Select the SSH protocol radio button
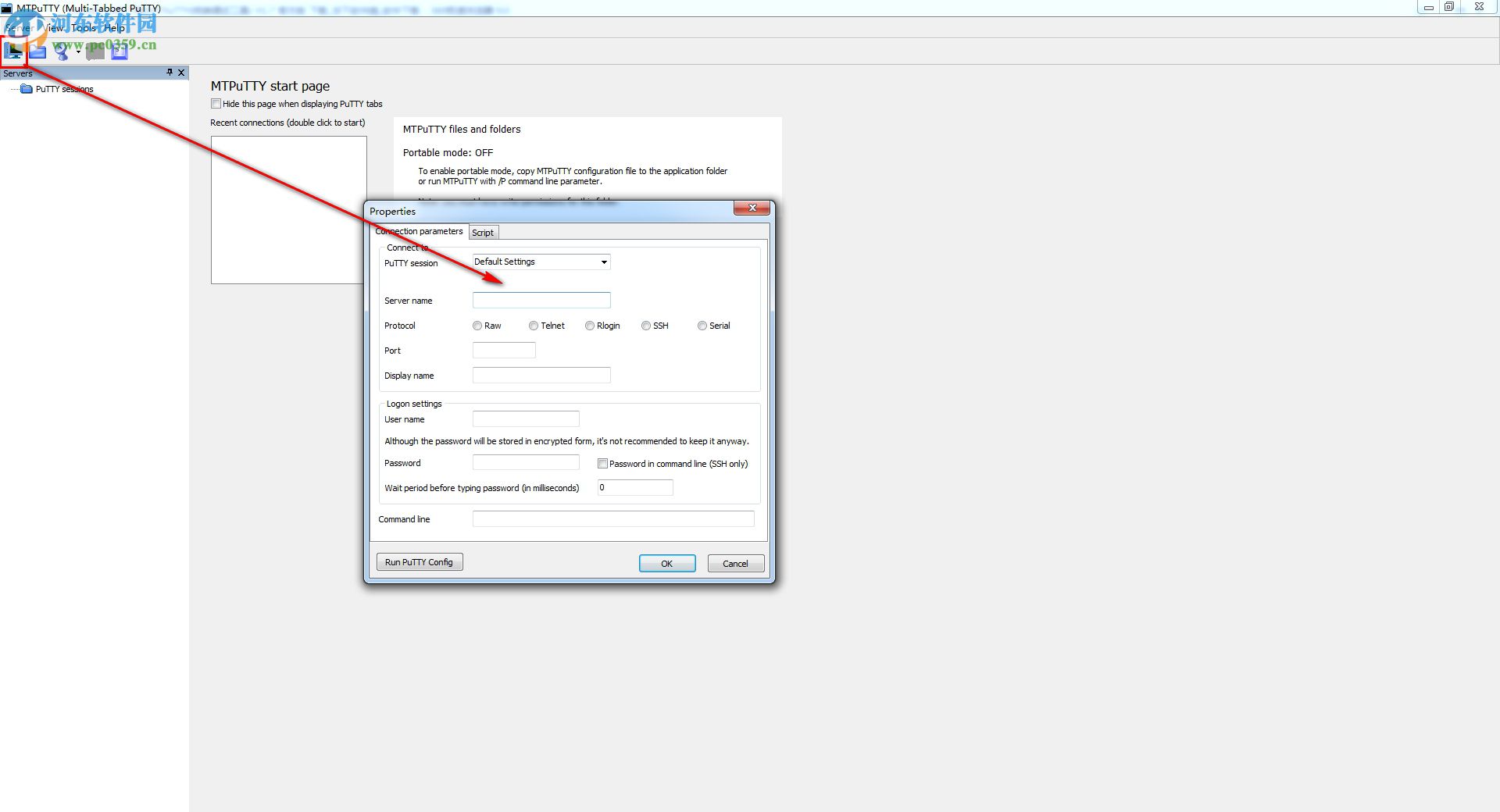Screen dimensions: 1500x812 pyautogui.click(x=646, y=326)
